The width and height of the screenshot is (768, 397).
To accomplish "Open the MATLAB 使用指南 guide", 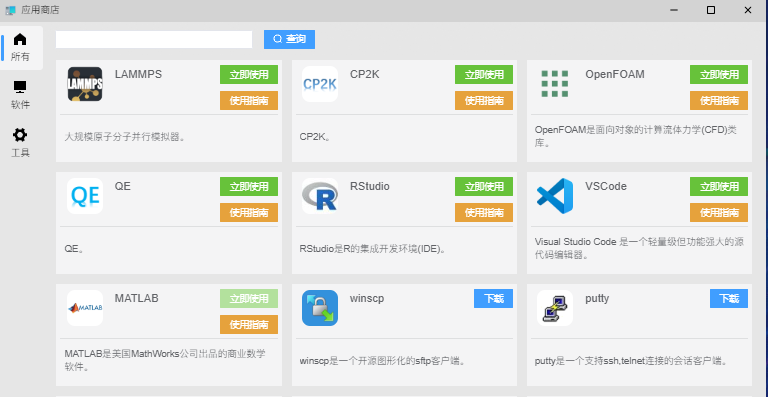I will pos(249,325).
